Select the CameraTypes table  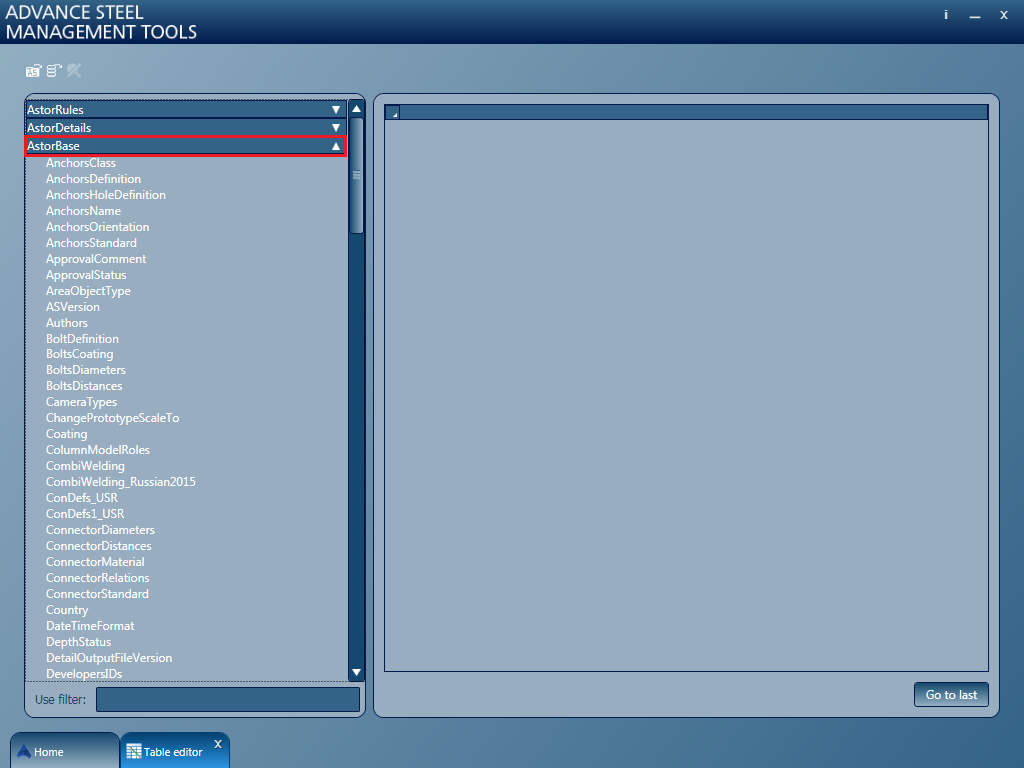pos(82,402)
